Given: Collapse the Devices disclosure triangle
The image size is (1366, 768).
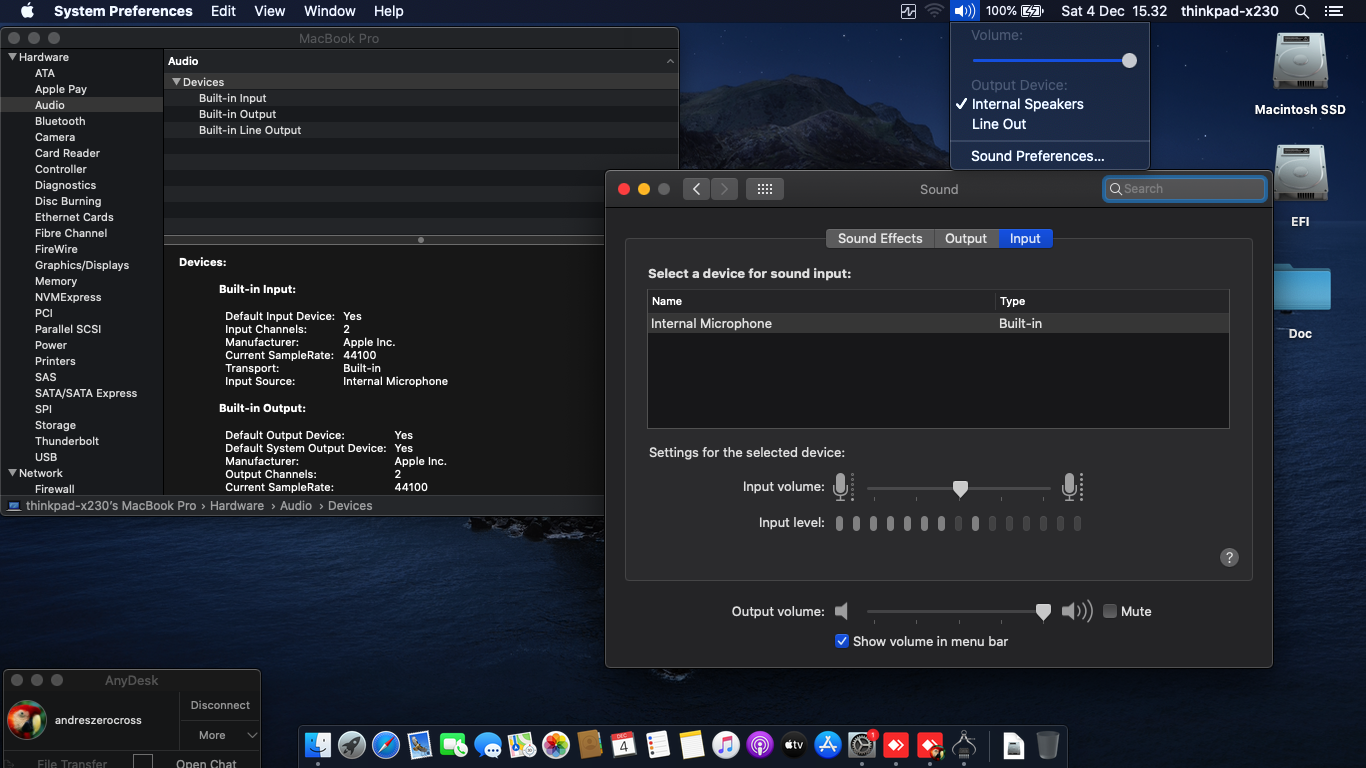Looking at the screenshot, I should tap(177, 82).
